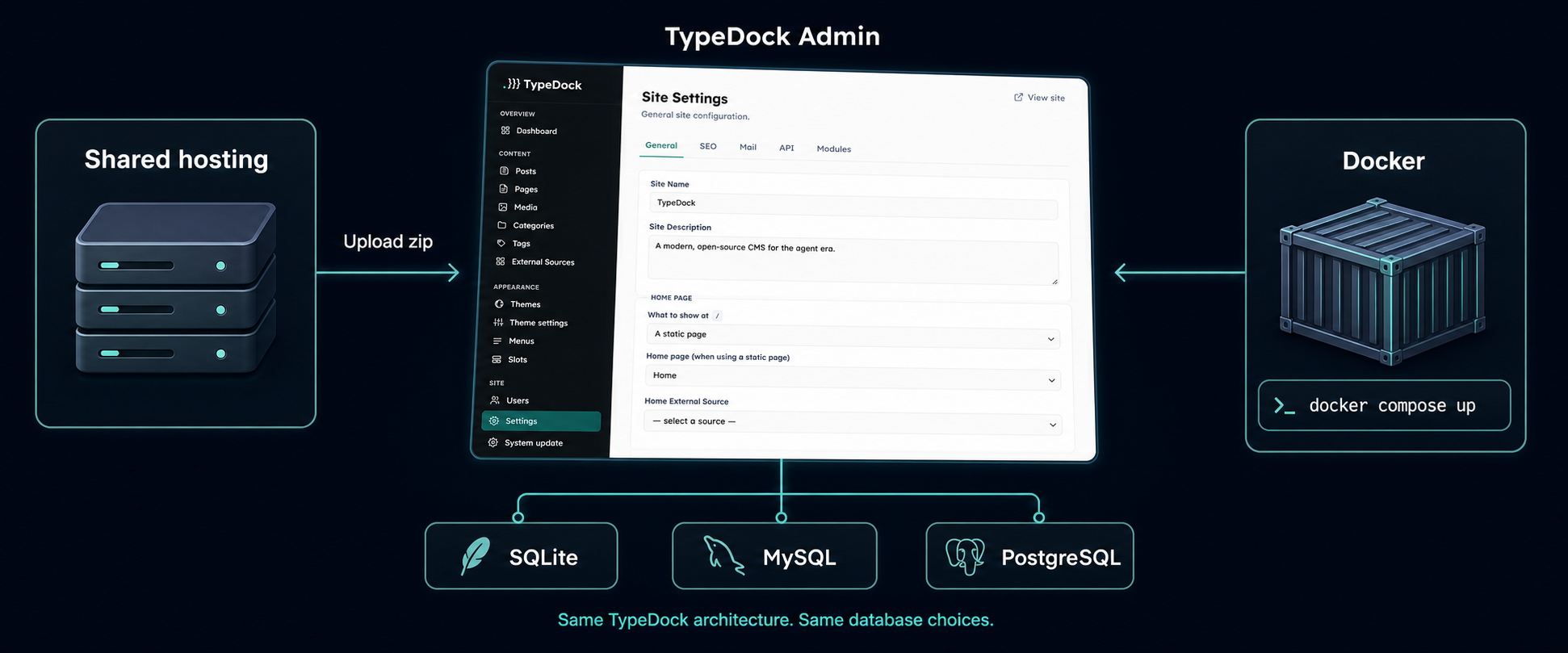Select the API tab

pyautogui.click(x=786, y=148)
